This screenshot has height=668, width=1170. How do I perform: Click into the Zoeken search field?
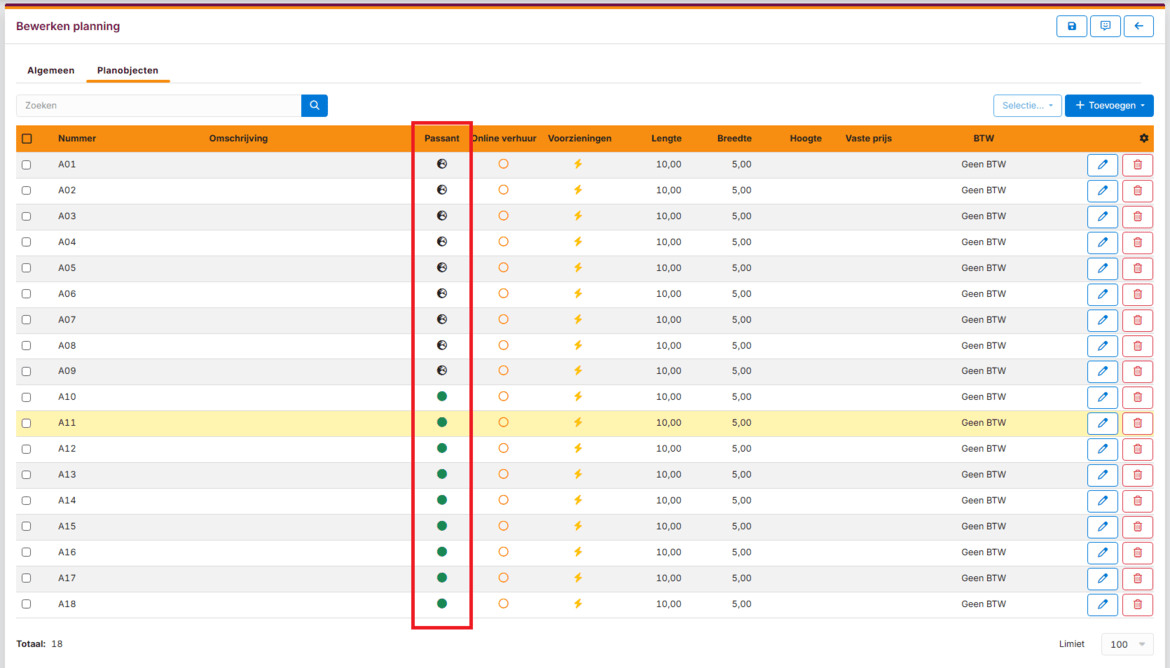(x=158, y=105)
